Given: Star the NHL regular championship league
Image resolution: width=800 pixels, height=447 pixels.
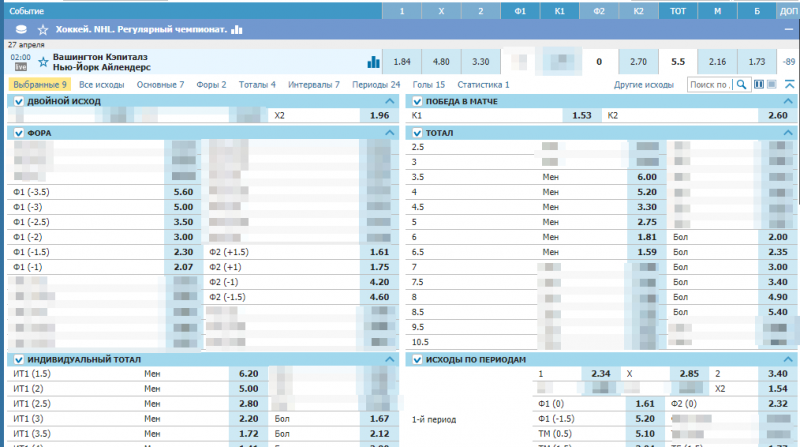Looking at the screenshot, I should coord(41,30).
